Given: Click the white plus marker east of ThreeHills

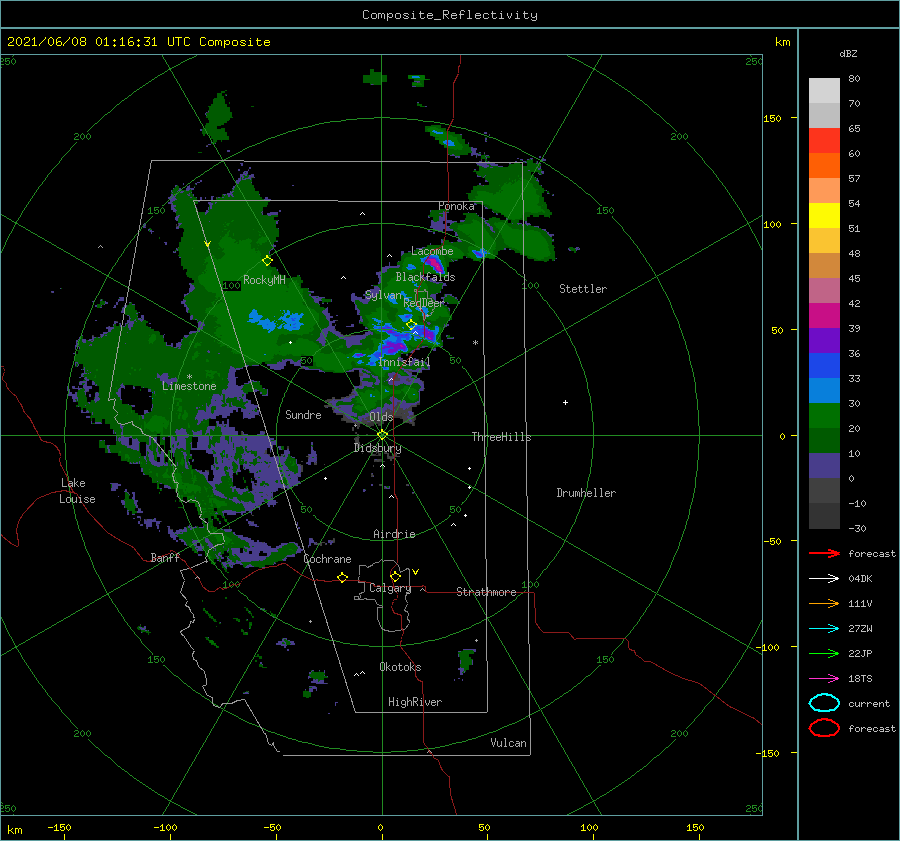Looking at the screenshot, I should (x=565, y=402).
